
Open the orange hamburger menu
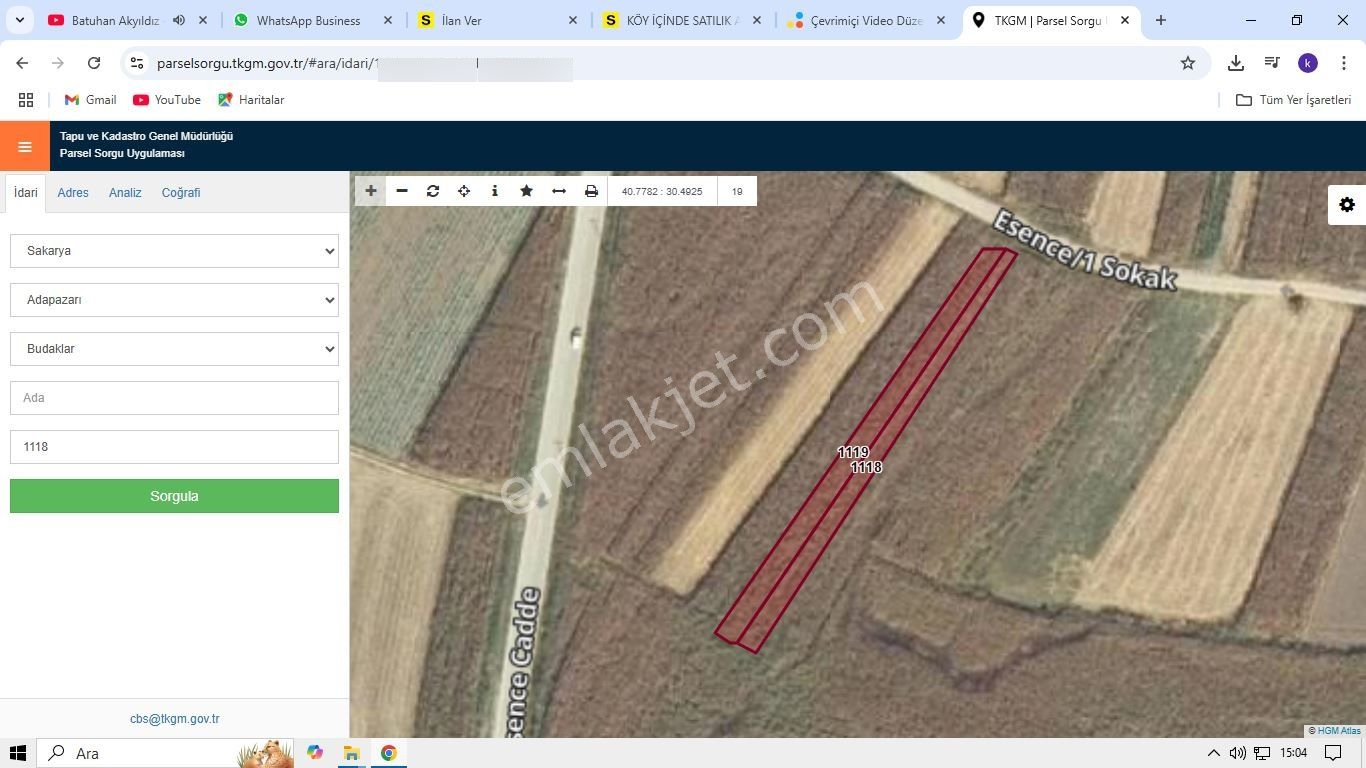(x=25, y=146)
